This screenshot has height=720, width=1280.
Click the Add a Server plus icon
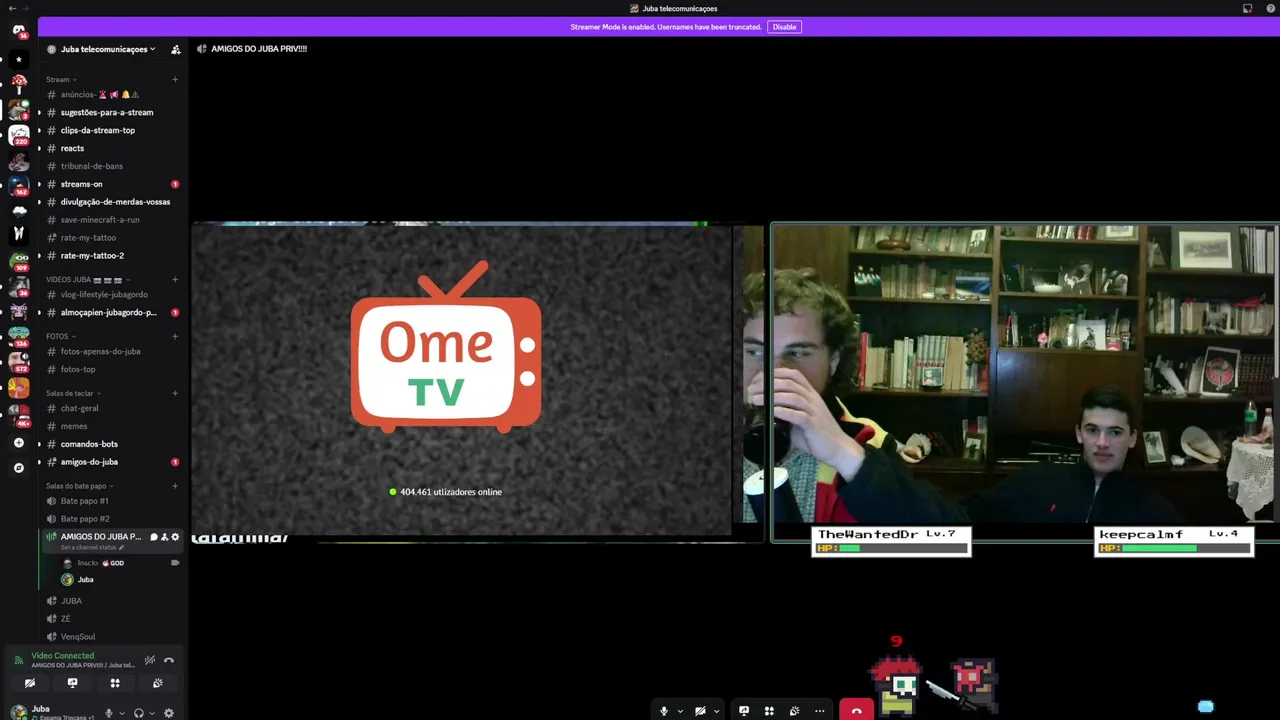[x=19, y=443]
